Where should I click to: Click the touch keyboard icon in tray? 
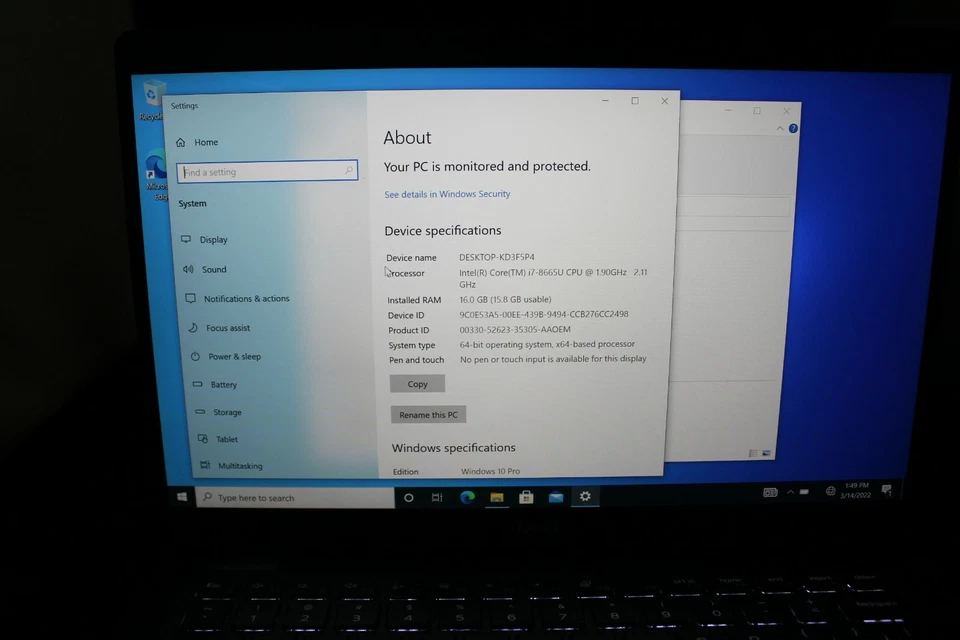click(770, 492)
